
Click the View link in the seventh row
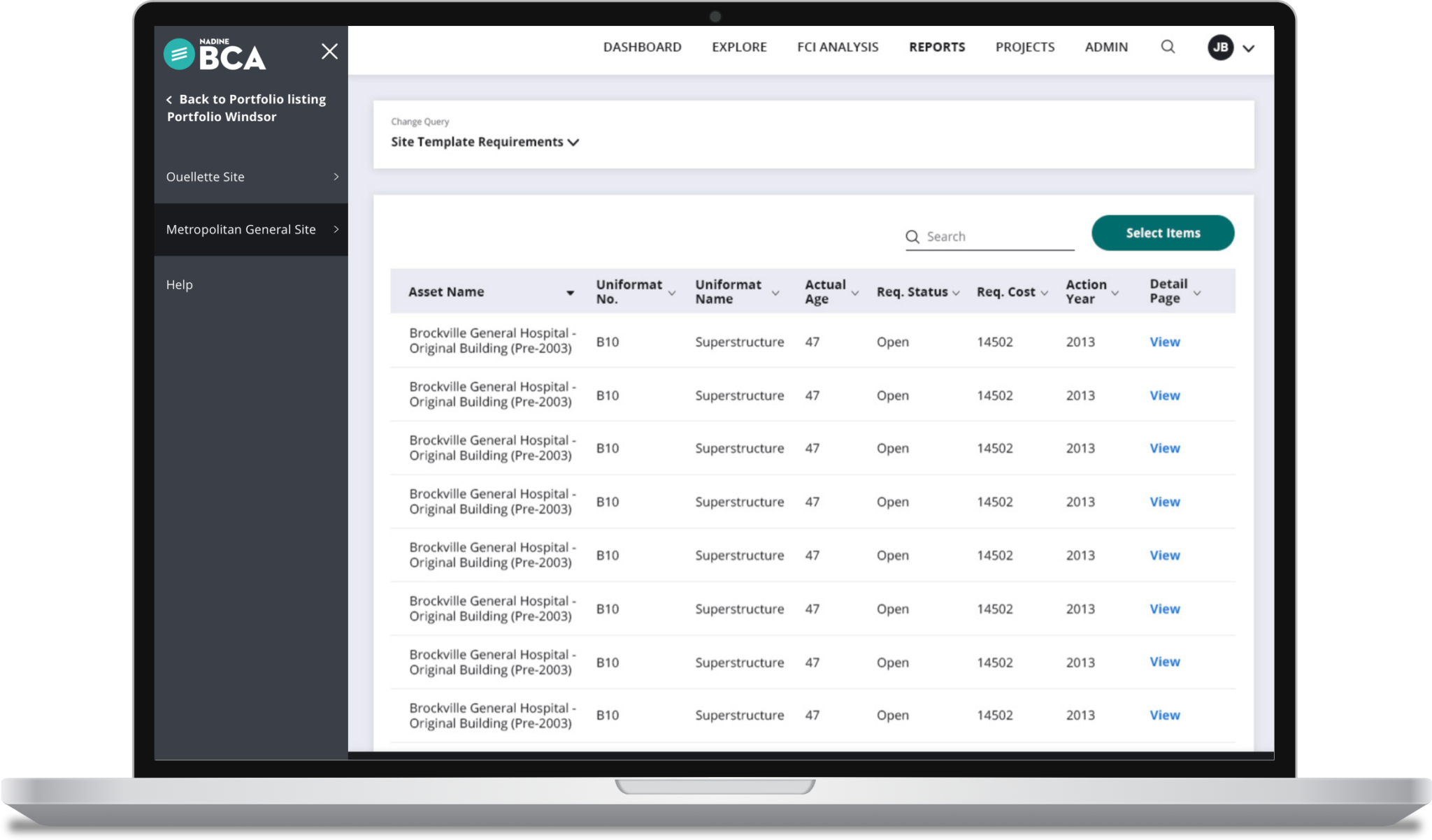(x=1165, y=661)
